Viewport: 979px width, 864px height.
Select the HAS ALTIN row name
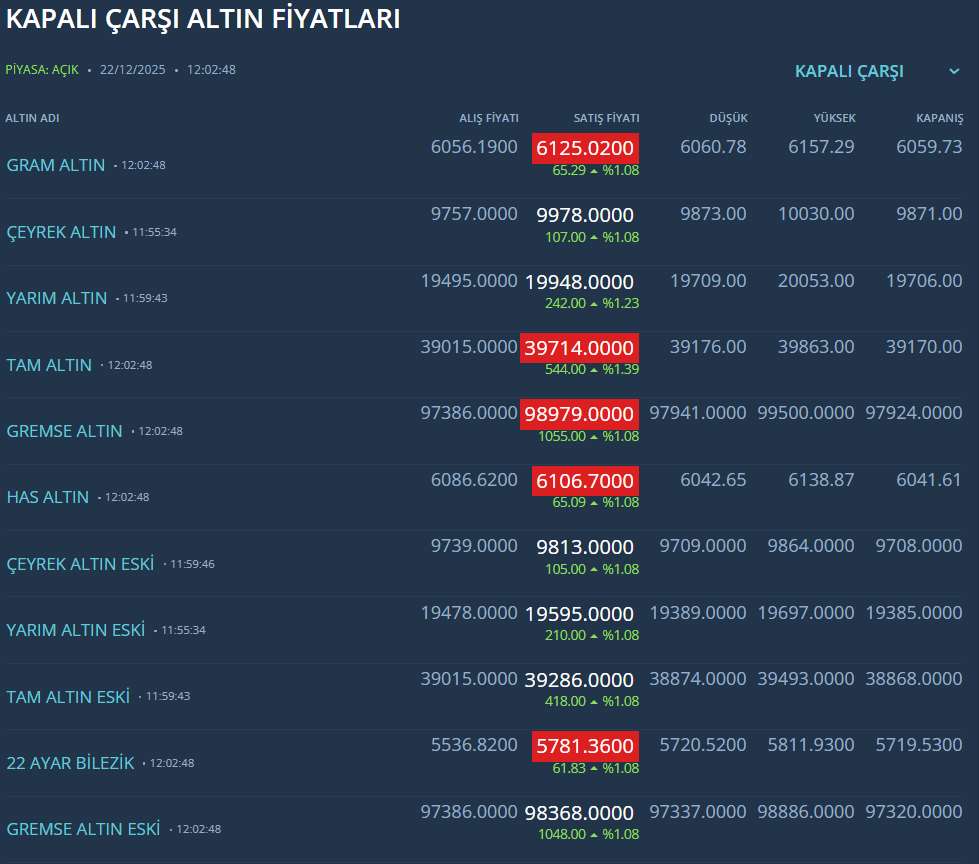click(x=48, y=497)
